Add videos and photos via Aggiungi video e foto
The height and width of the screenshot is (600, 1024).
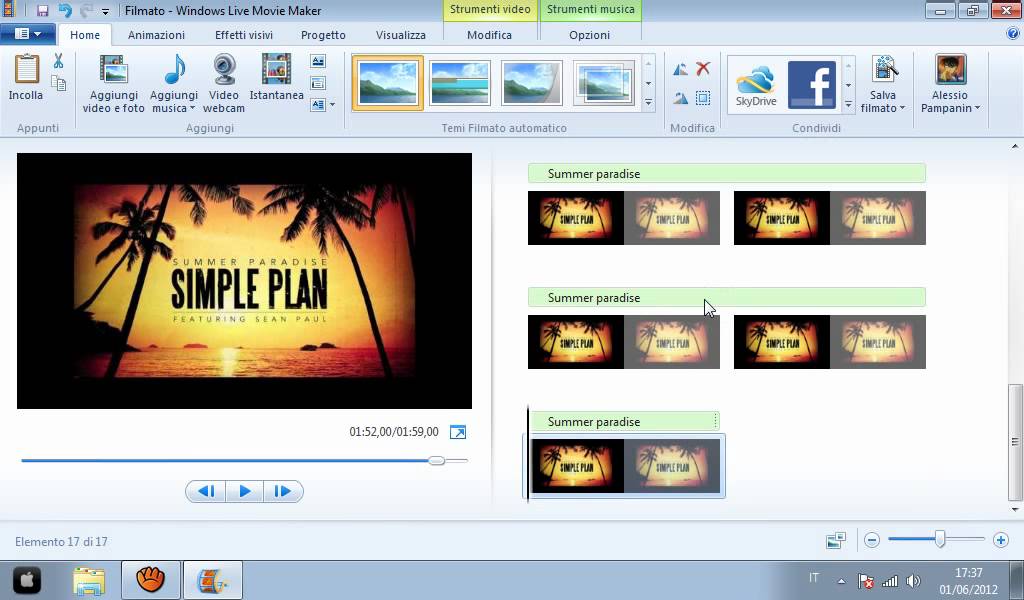pyautogui.click(x=114, y=84)
